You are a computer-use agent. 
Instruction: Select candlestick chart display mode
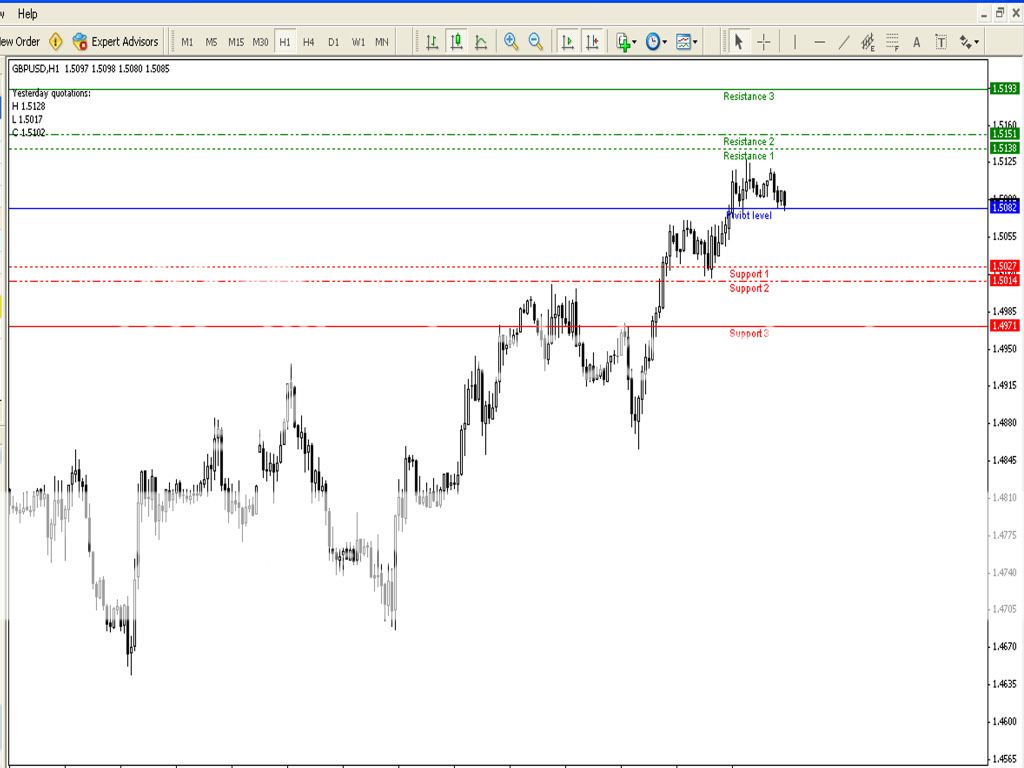pyautogui.click(x=456, y=42)
